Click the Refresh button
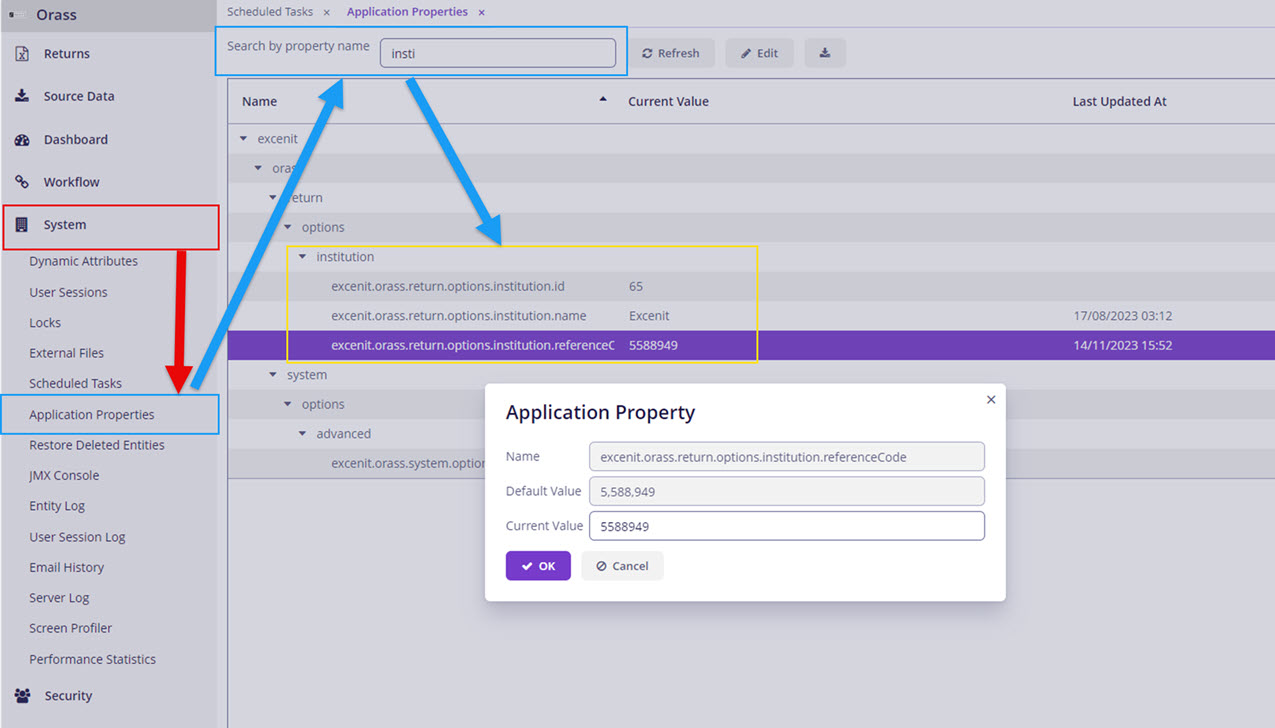 click(x=671, y=52)
